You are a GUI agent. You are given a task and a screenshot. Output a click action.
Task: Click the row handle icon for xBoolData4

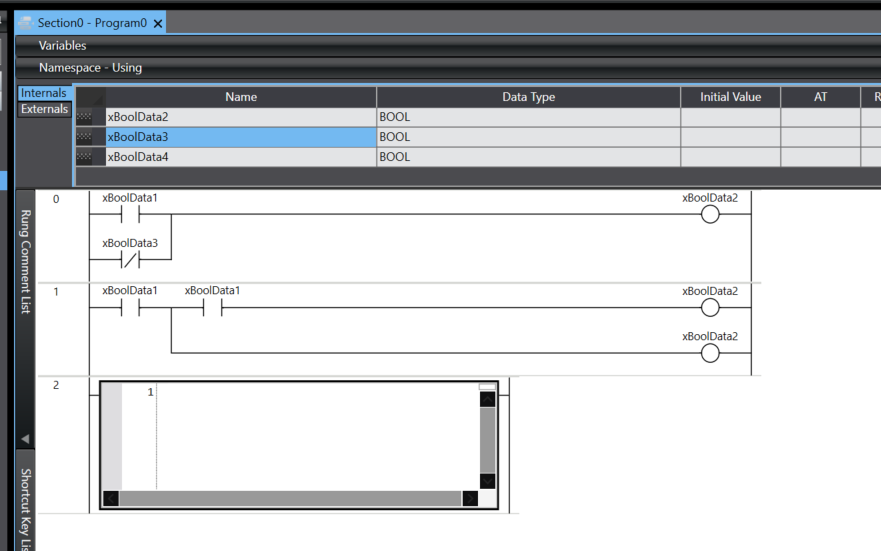point(84,157)
